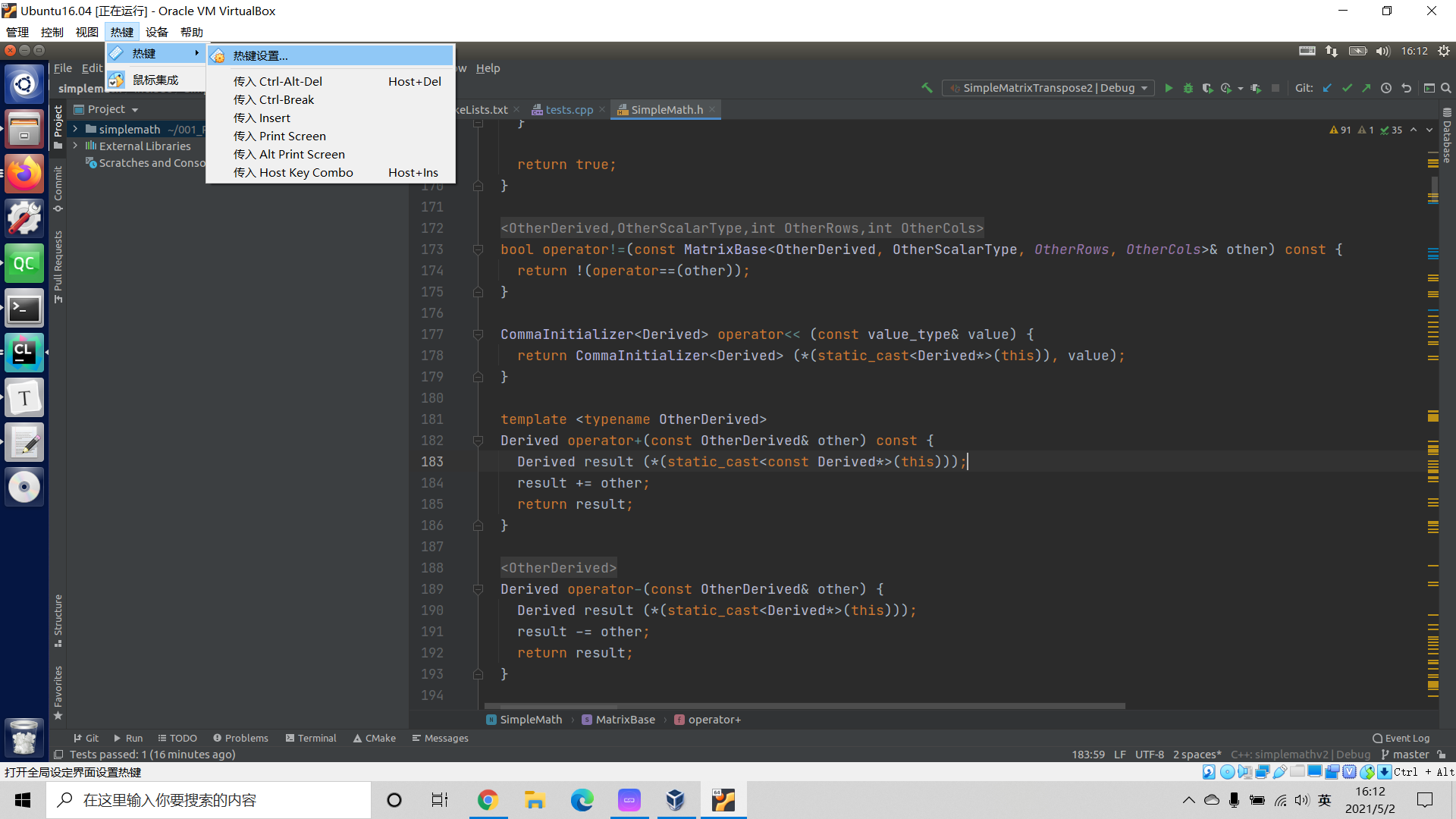The image size is (1456, 819).
Task: Click the editor horizontal scrollbar
Action: coord(804,706)
